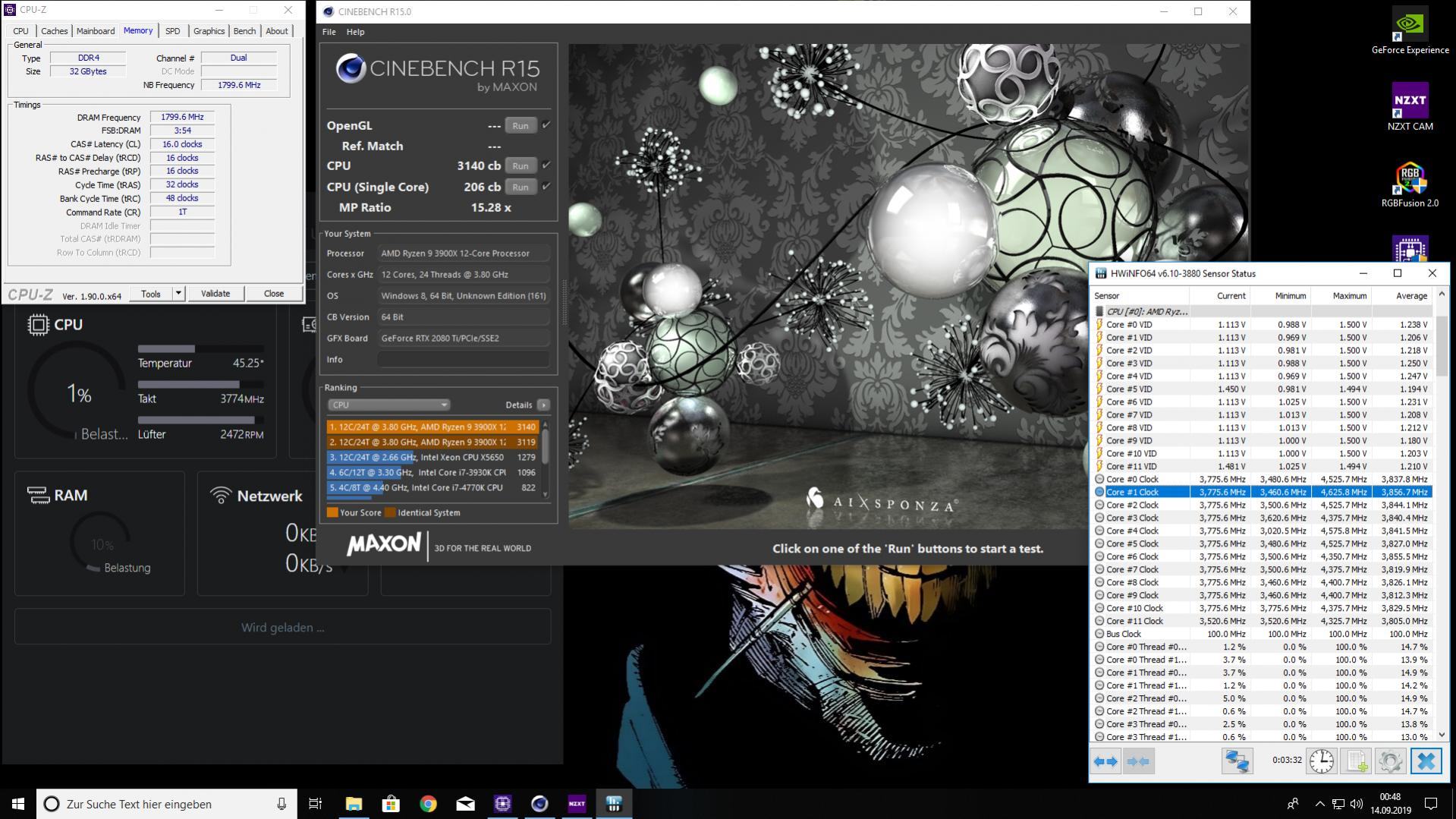
Task: Switch to the CPU tab in CPU-Z
Action: [x=20, y=31]
